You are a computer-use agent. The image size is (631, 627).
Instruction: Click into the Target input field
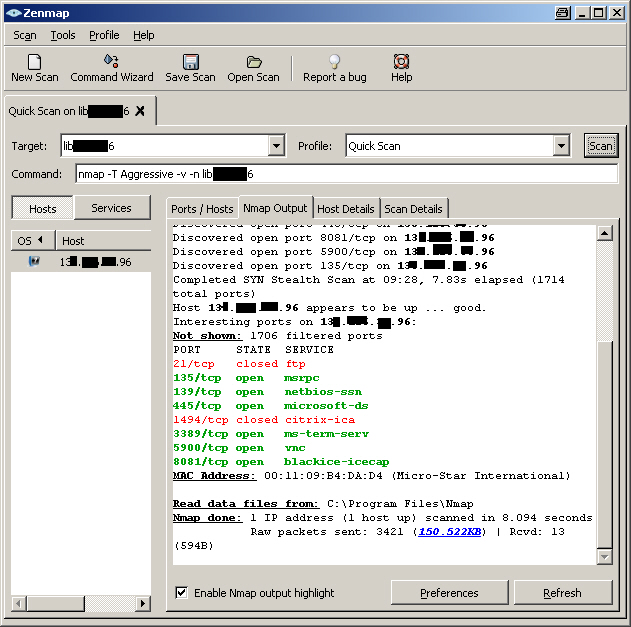pyautogui.click(x=165, y=146)
